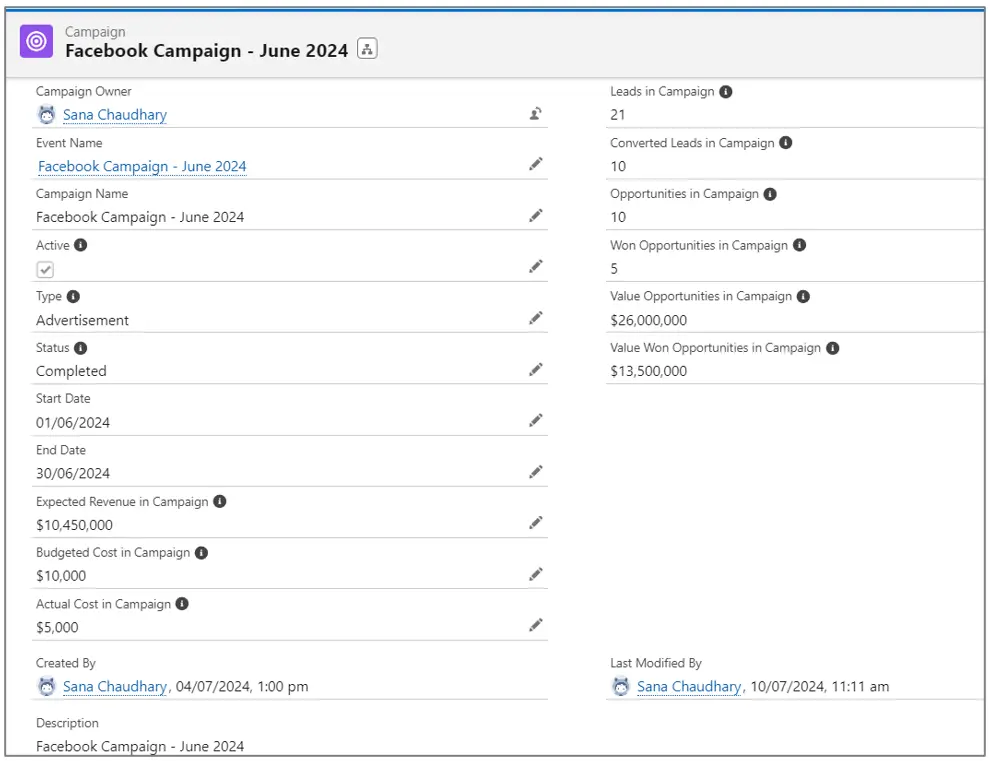Show info for Converted Leads in Campaign

pos(785,143)
